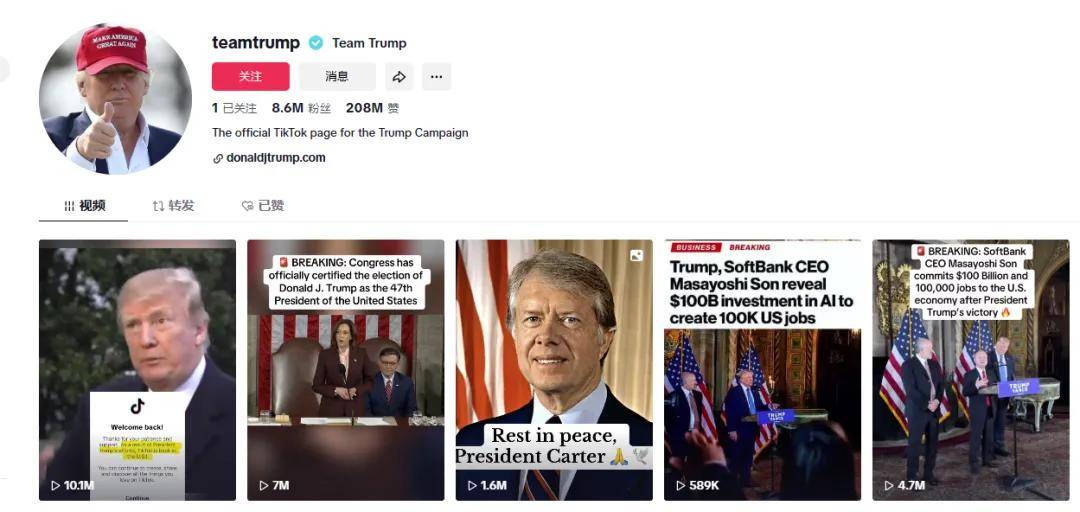Viewport: 1080px width, 512px height.
Task: Open the Congress certified election video
Action: pyautogui.click(x=346, y=370)
